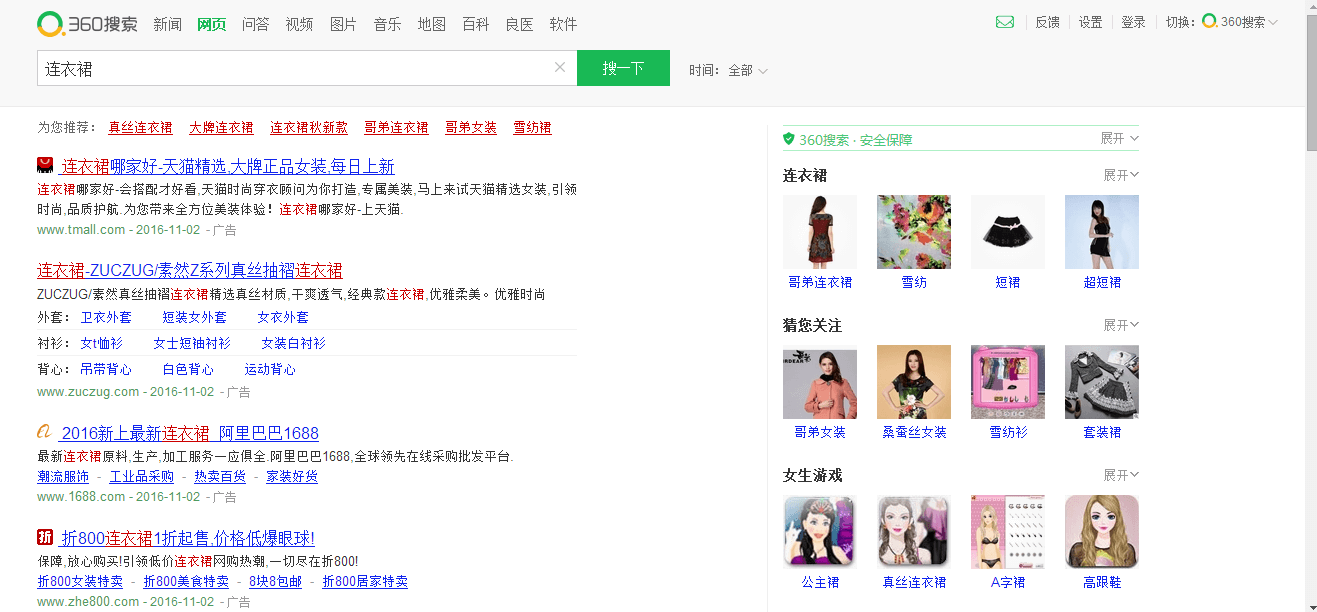Switch to the 图片 tab
This screenshot has height=612, width=1317.
pyautogui.click(x=343, y=24)
